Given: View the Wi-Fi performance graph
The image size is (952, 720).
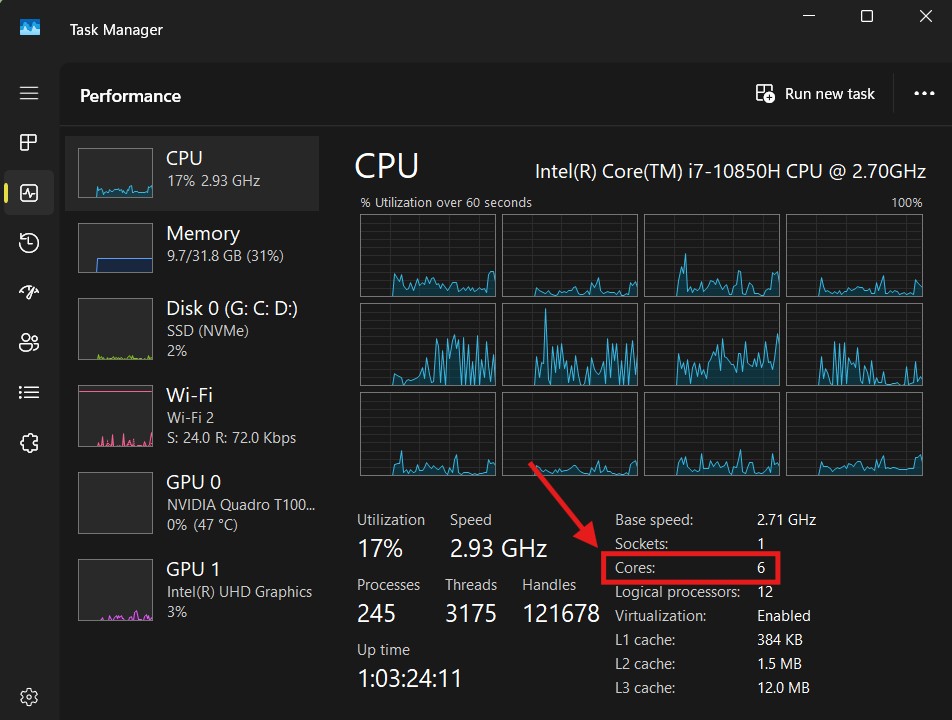Looking at the screenshot, I should (192, 415).
